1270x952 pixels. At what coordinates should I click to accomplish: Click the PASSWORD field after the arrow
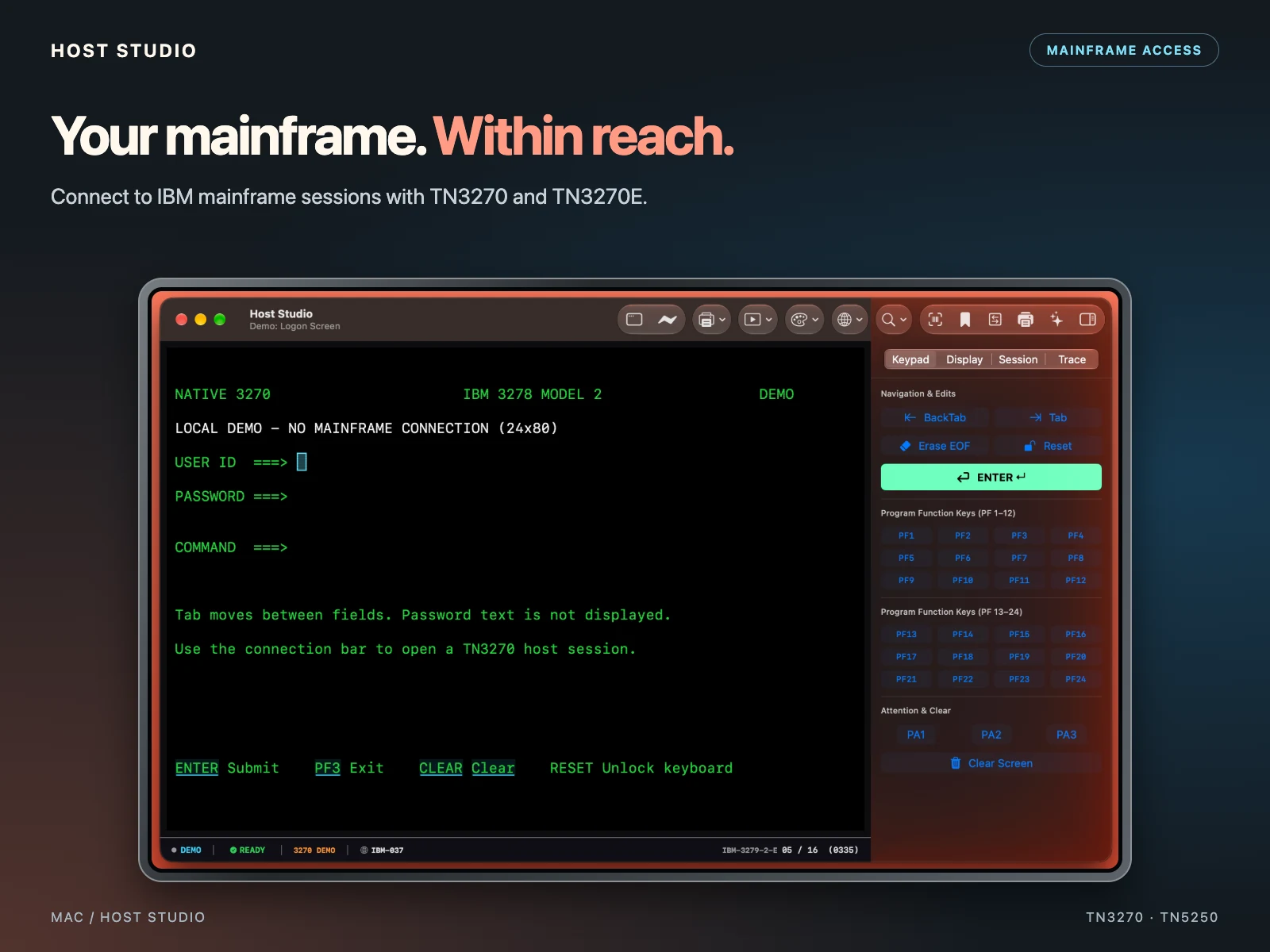pyautogui.click(x=302, y=496)
